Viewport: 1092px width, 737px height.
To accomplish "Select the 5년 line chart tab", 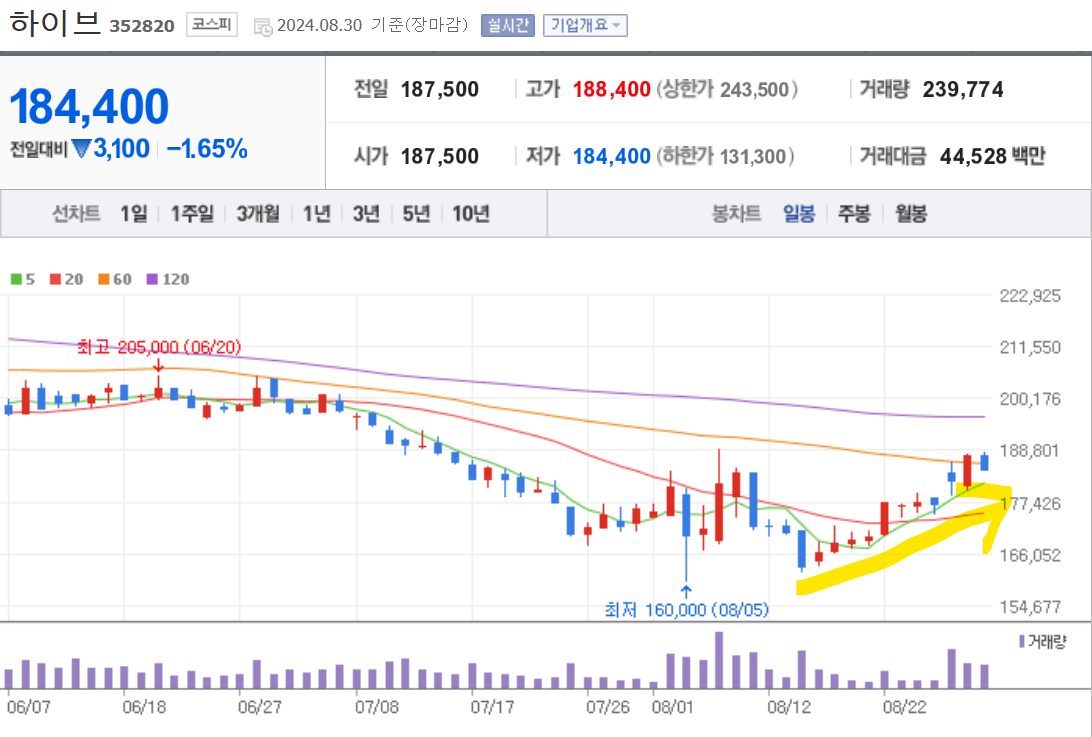I will coord(416,213).
